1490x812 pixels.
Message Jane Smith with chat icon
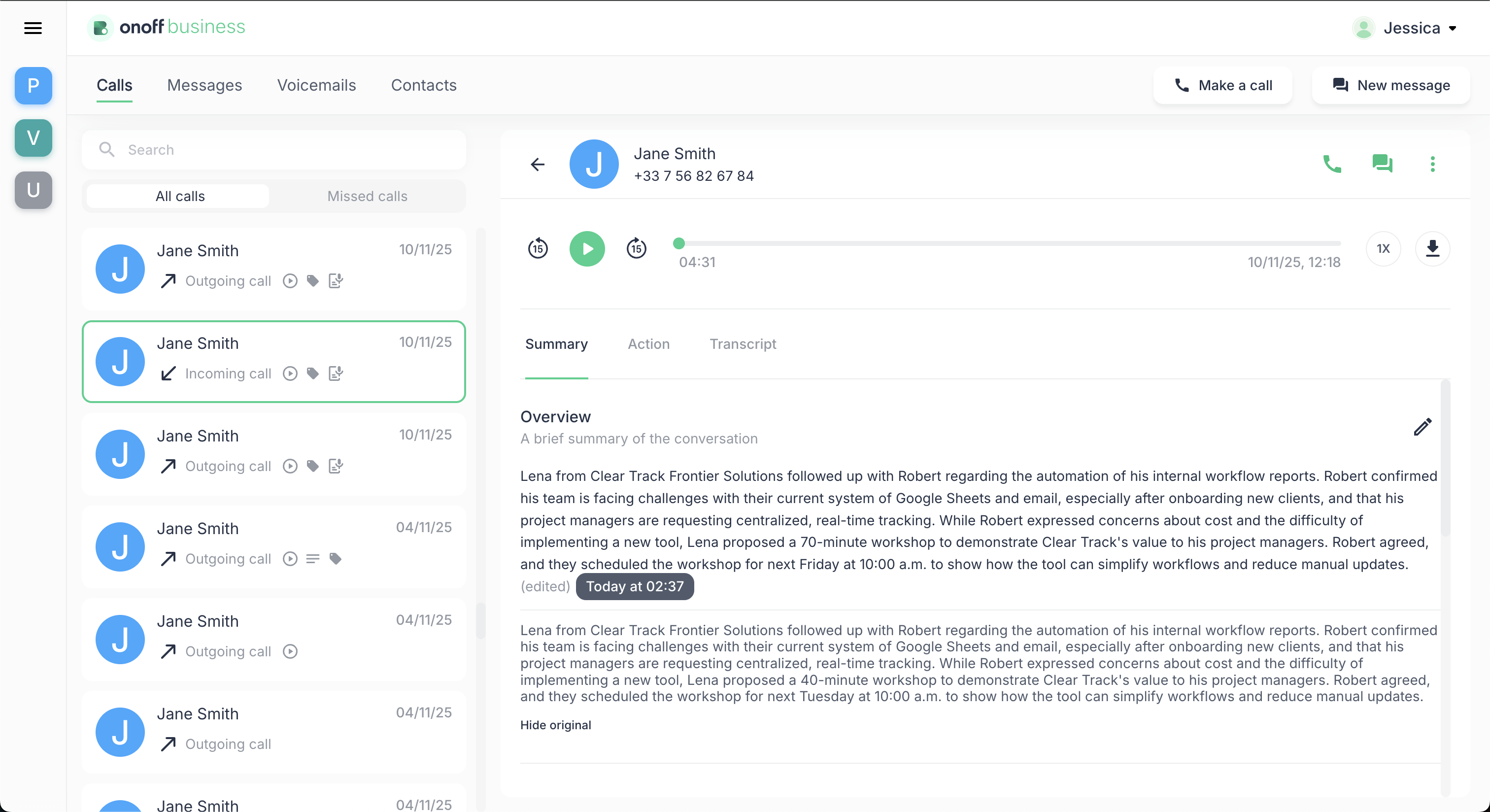(1383, 164)
